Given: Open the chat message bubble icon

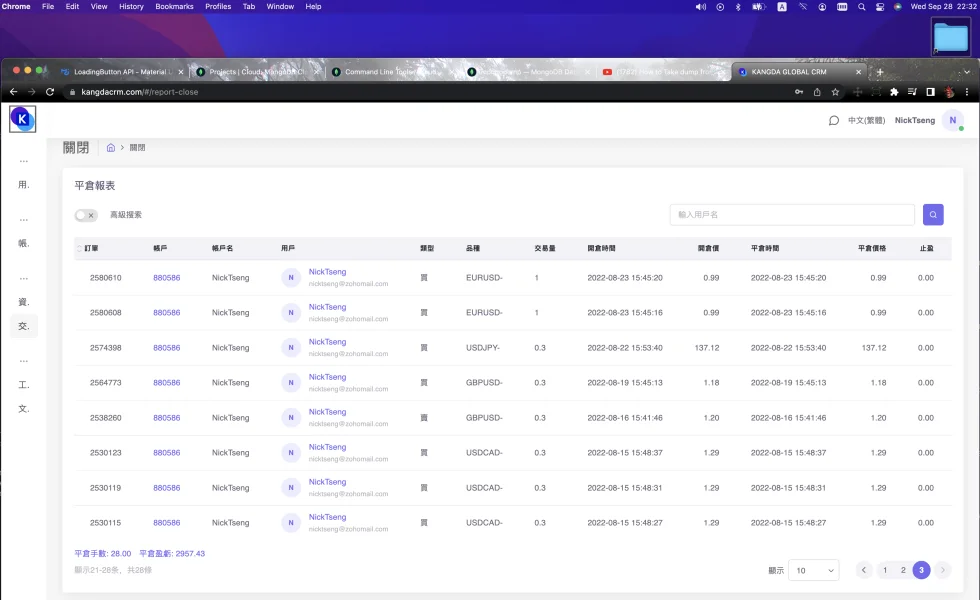Looking at the screenshot, I should pyautogui.click(x=834, y=121).
